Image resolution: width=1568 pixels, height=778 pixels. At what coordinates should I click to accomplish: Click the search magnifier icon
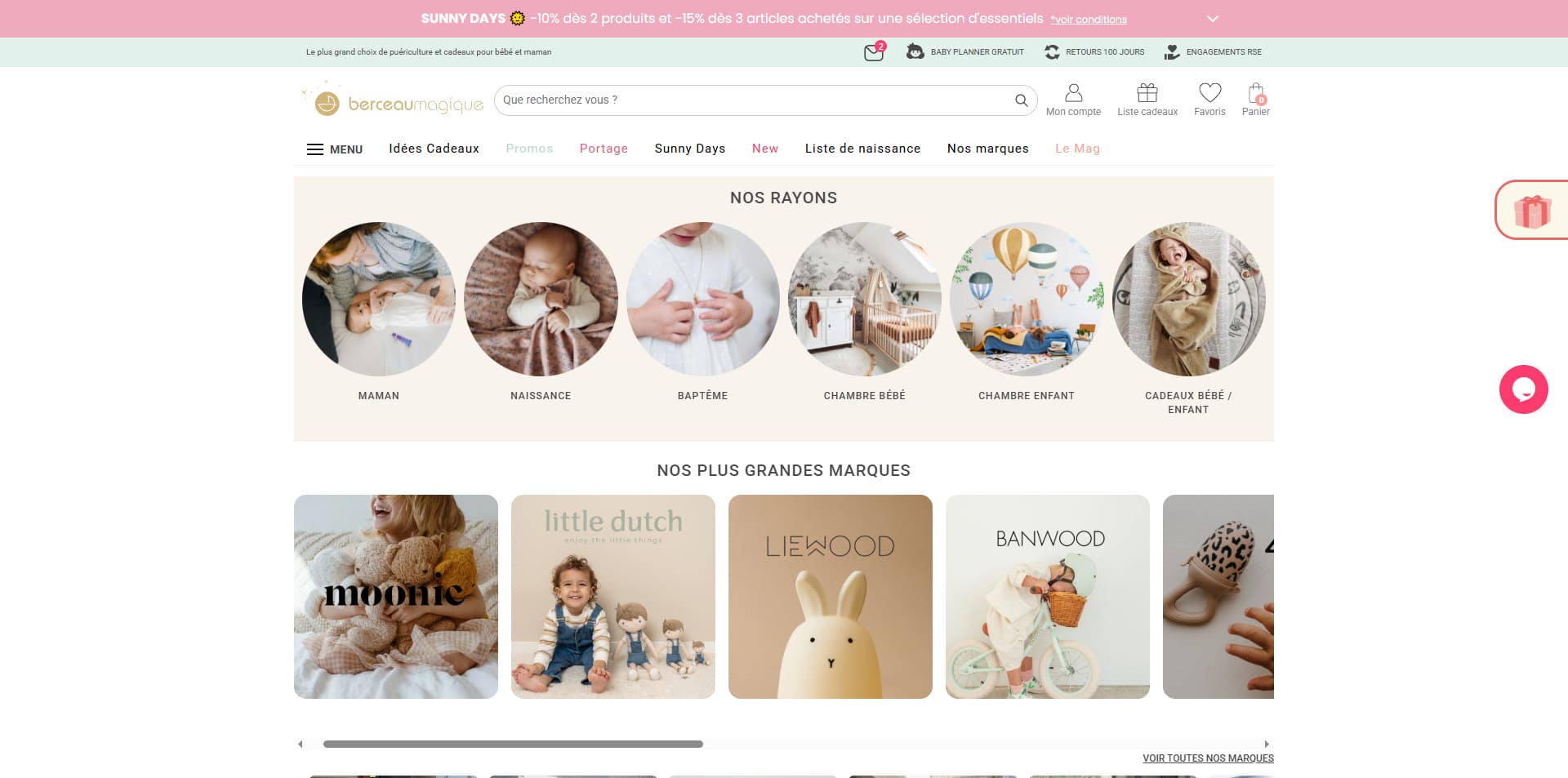tap(1021, 100)
